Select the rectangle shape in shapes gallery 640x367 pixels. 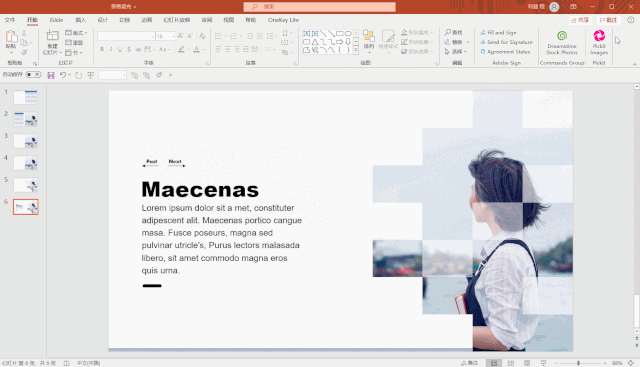click(340, 33)
